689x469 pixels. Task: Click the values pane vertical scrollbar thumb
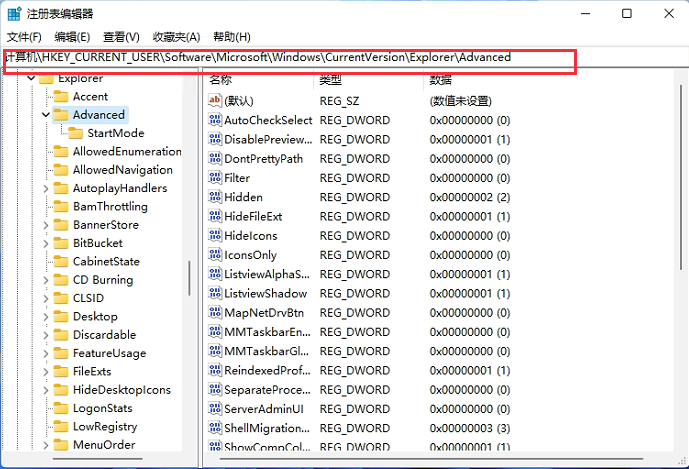[x=681, y=178]
